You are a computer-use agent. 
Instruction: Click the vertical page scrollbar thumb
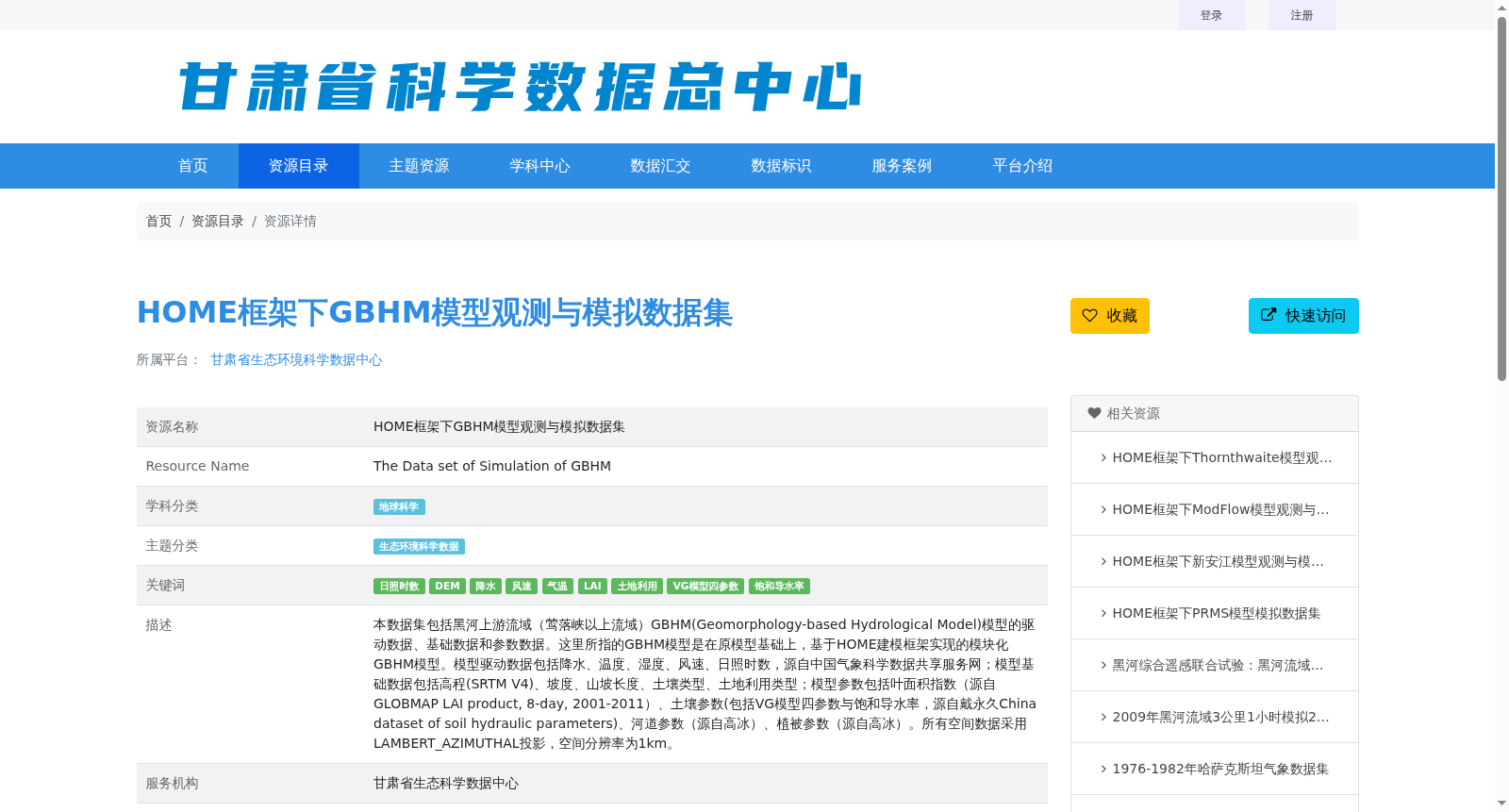click(1501, 198)
